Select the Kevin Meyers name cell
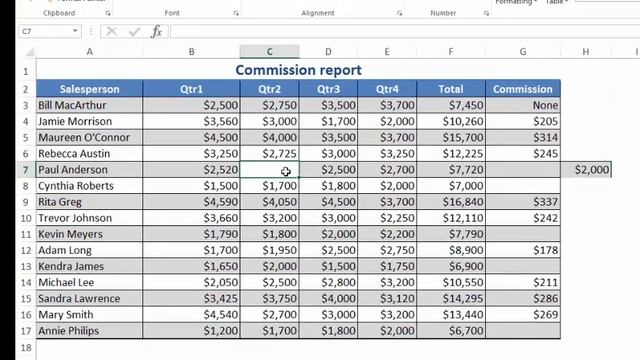This screenshot has height=360, width=640. (x=89, y=234)
